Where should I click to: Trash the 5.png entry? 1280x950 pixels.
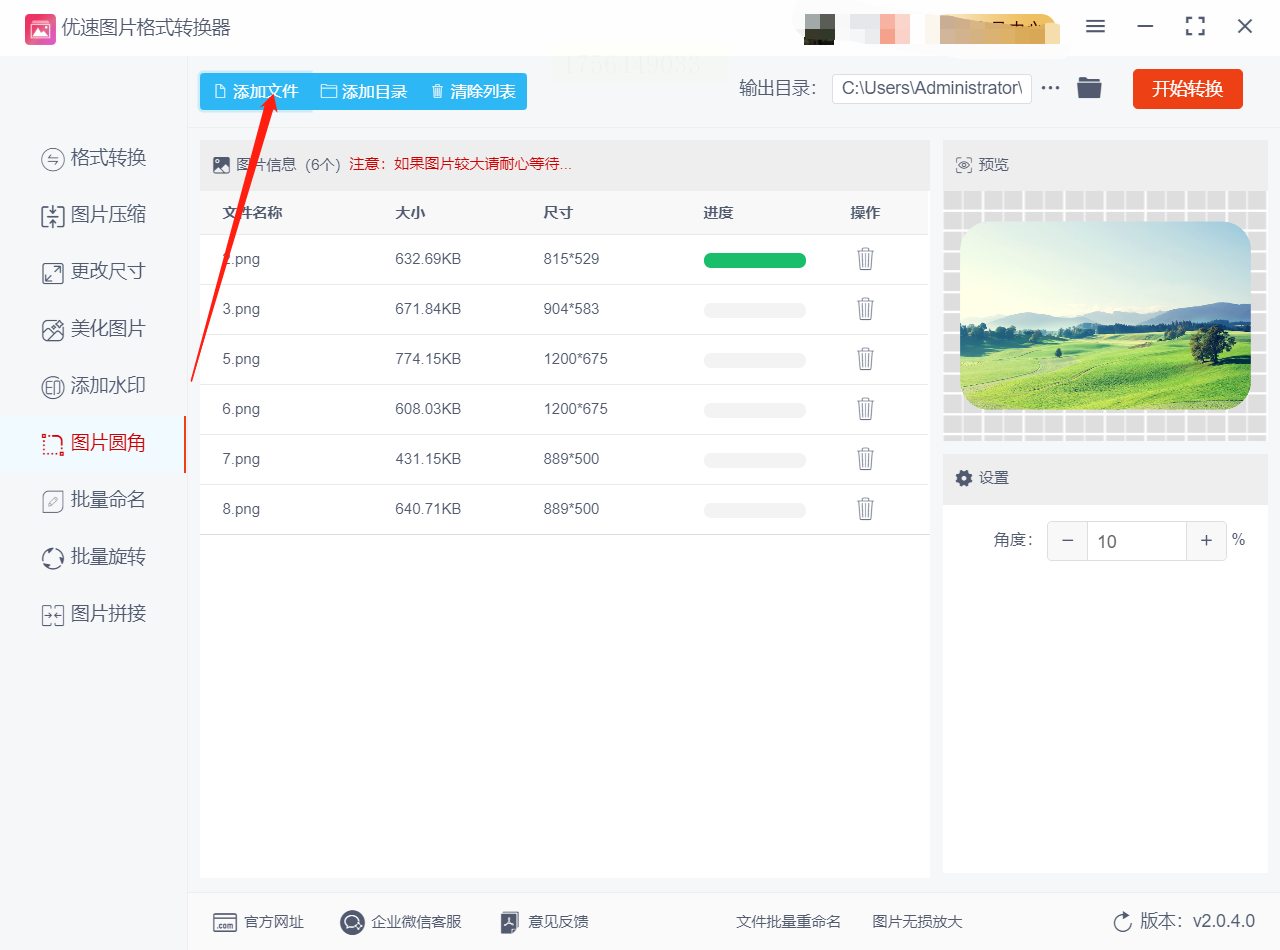point(866,359)
